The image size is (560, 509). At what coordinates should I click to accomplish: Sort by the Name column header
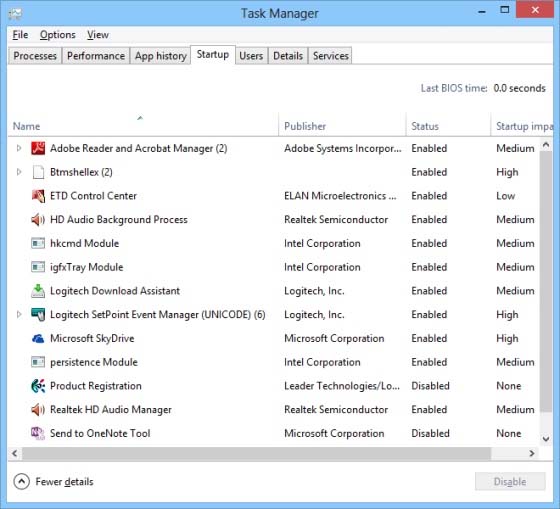(x=143, y=124)
